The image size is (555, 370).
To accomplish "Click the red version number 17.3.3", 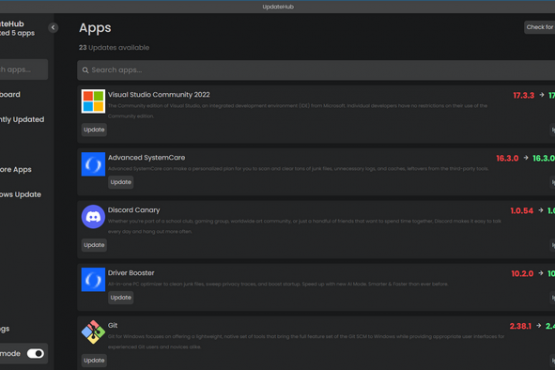I will [x=523, y=95].
